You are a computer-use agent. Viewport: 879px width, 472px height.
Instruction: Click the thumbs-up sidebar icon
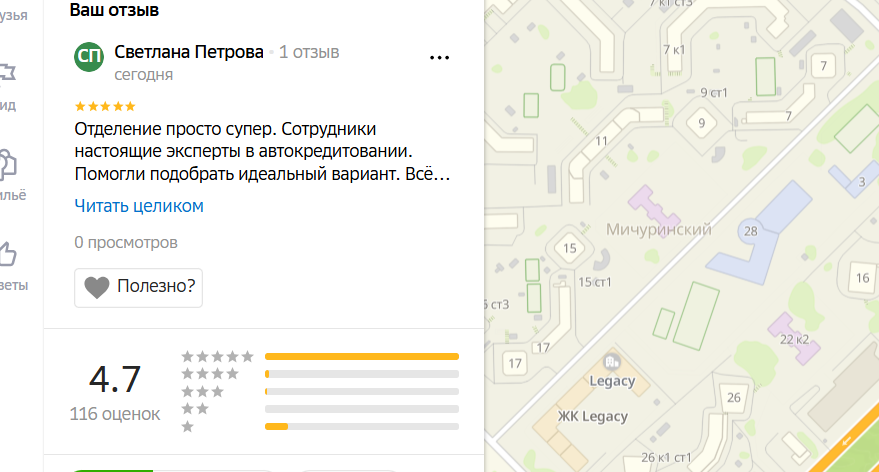coord(7,254)
